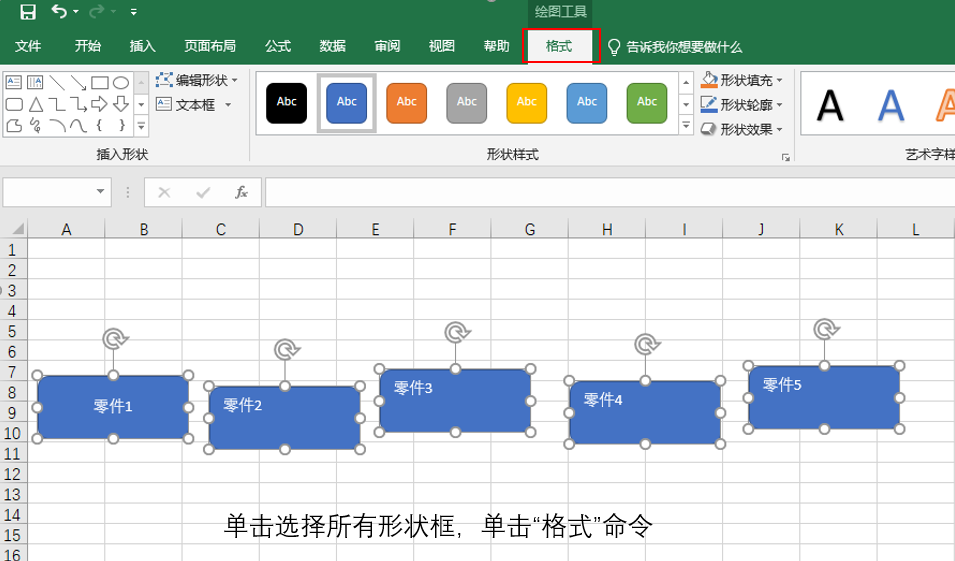This screenshot has width=955, height=561.
Task: Select all cells with the corner button
Action: 17,229
